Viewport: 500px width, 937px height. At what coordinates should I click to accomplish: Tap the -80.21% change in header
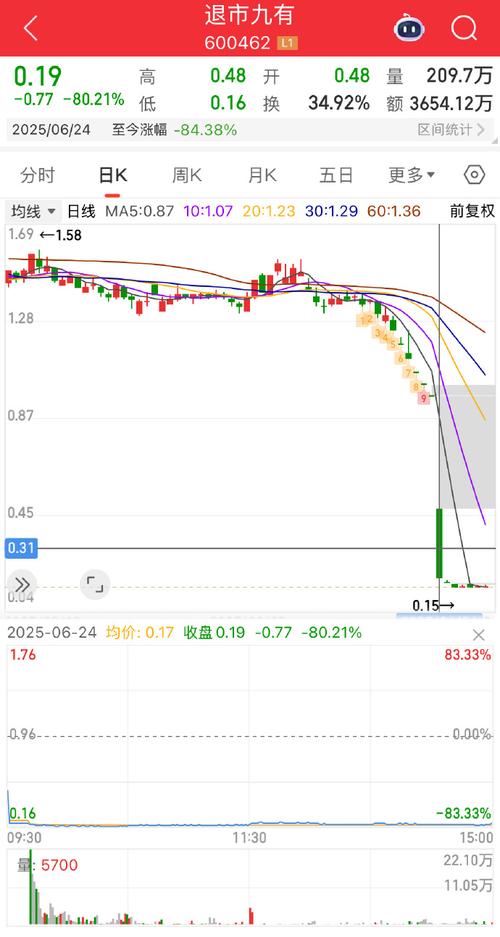pos(94,99)
